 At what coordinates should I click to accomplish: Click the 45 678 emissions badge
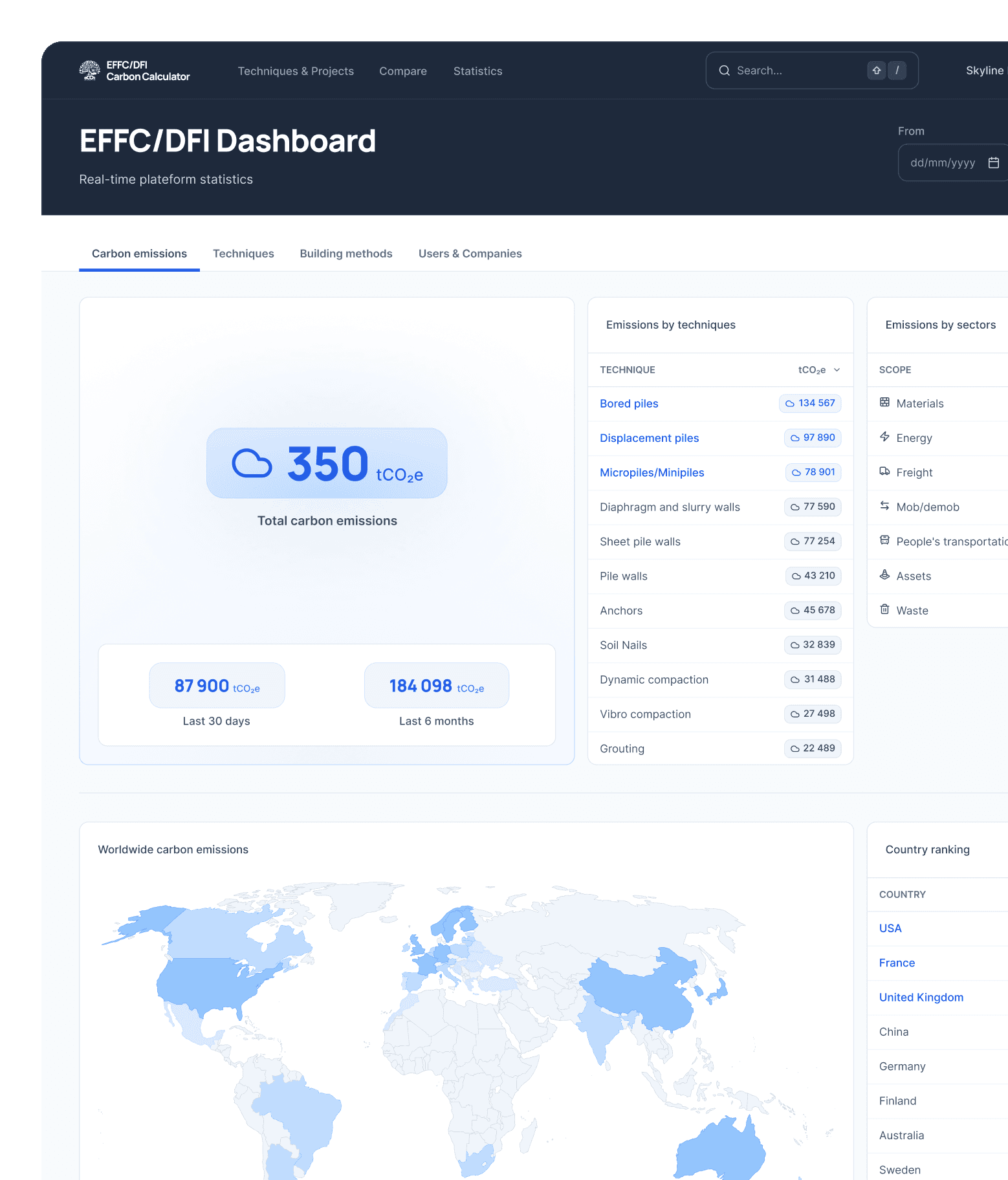[x=813, y=610]
